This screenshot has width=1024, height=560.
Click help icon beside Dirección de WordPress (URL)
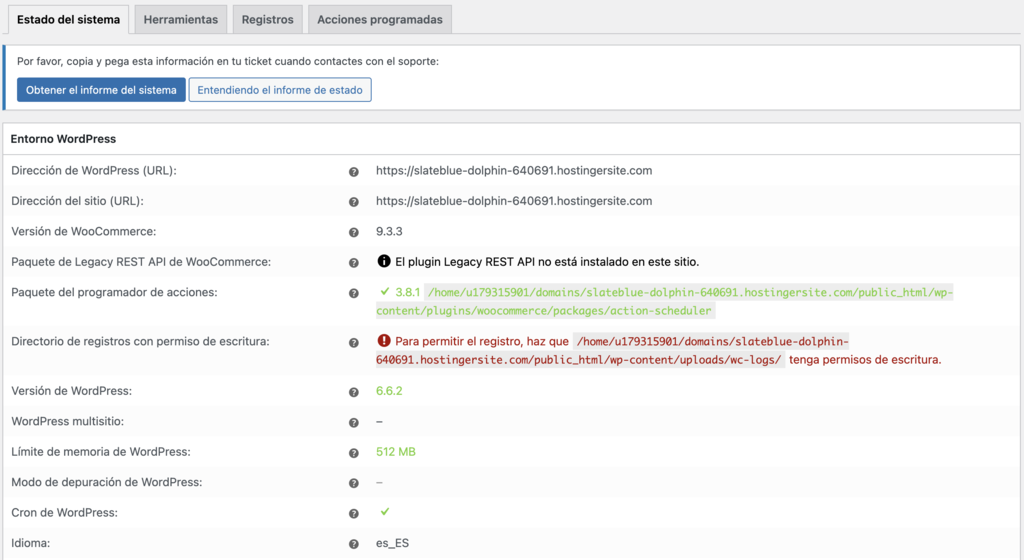[353, 172]
